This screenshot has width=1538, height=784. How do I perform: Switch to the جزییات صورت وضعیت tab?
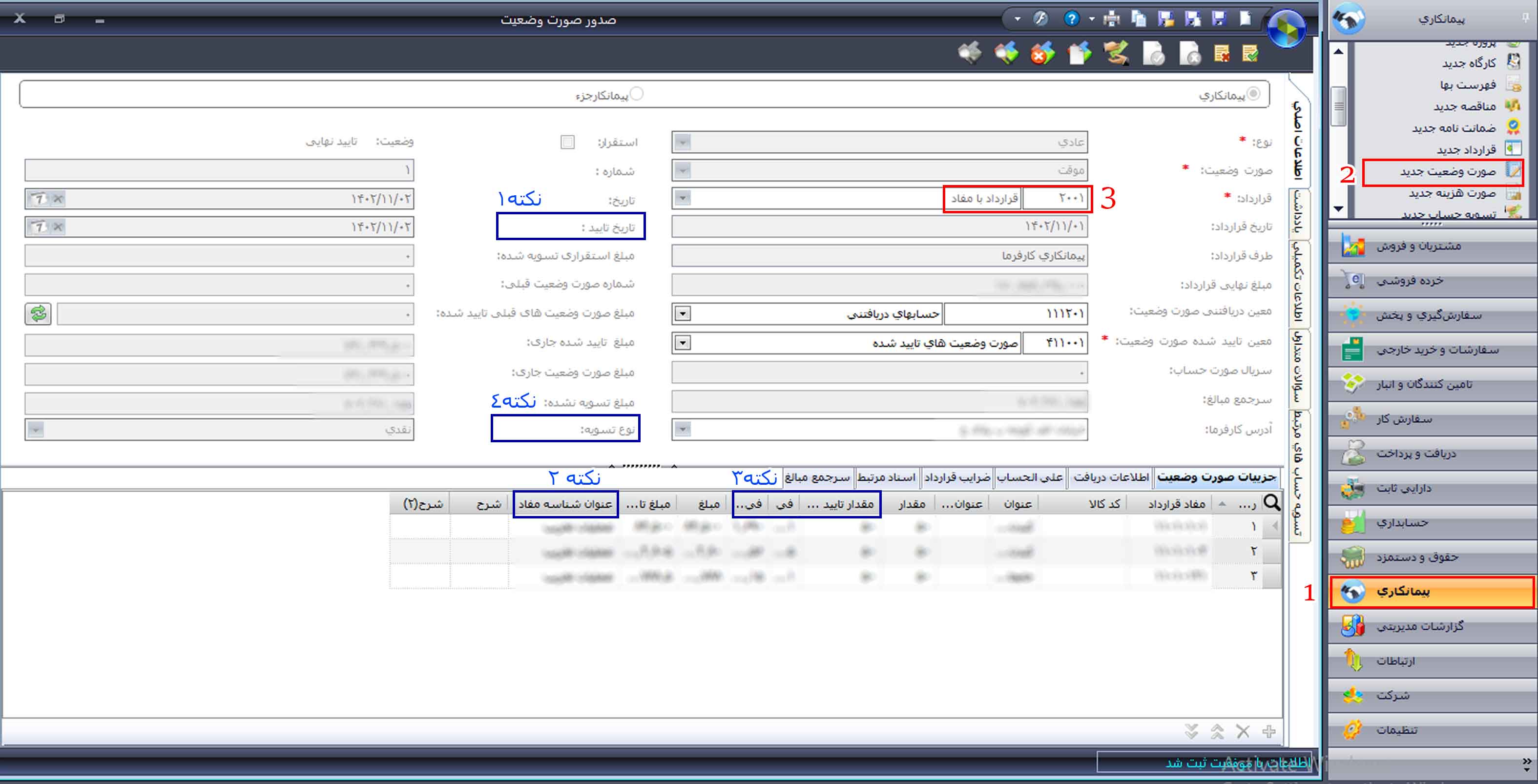point(1216,477)
